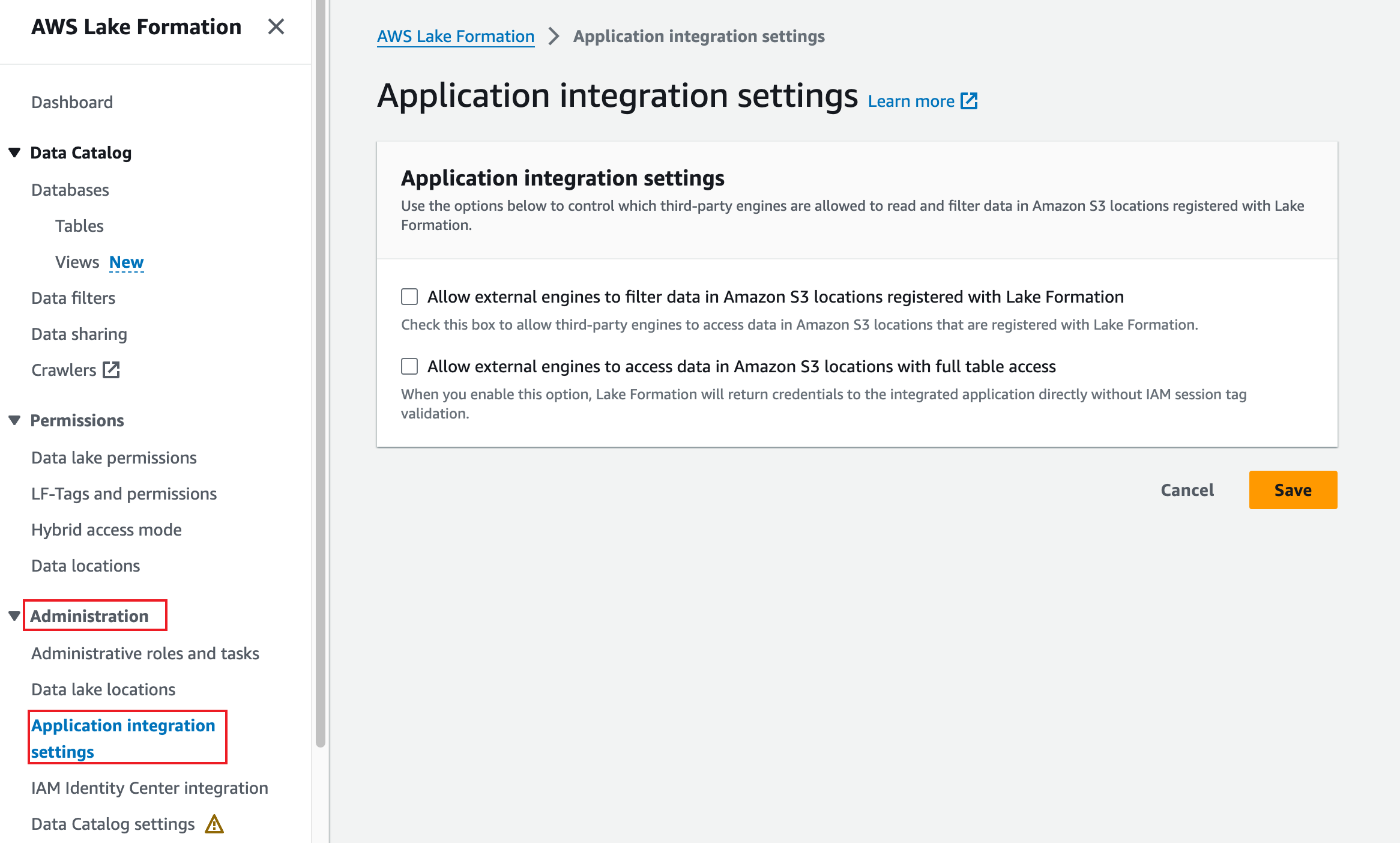
Task: Click the AWS Lake Formation breadcrumb link
Action: pyautogui.click(x=456, y=36)
